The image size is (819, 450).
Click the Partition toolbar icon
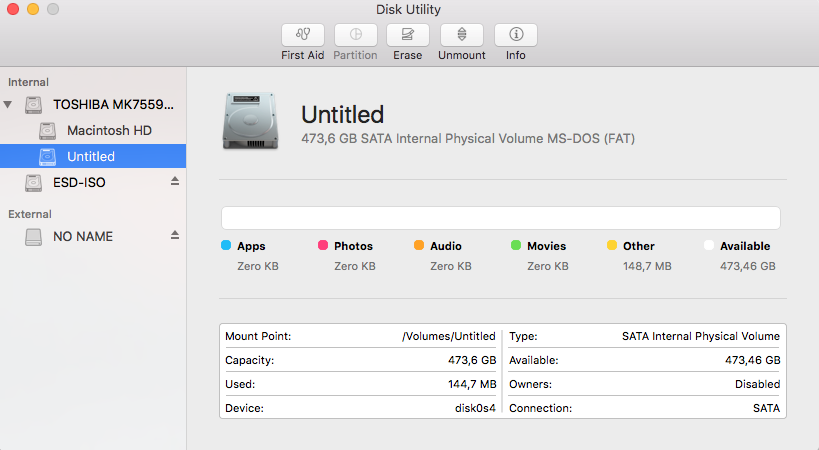pyautogui.click(x=355, y=36)
